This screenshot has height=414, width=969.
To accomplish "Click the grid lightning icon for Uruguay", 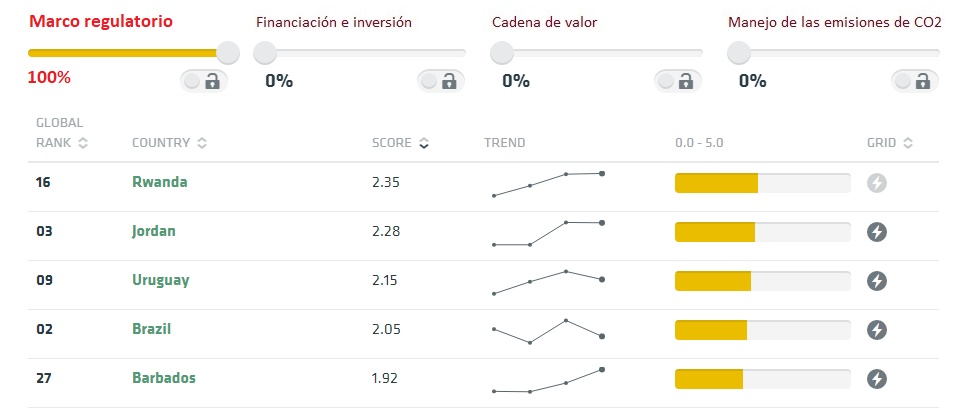I will [877, 281].
